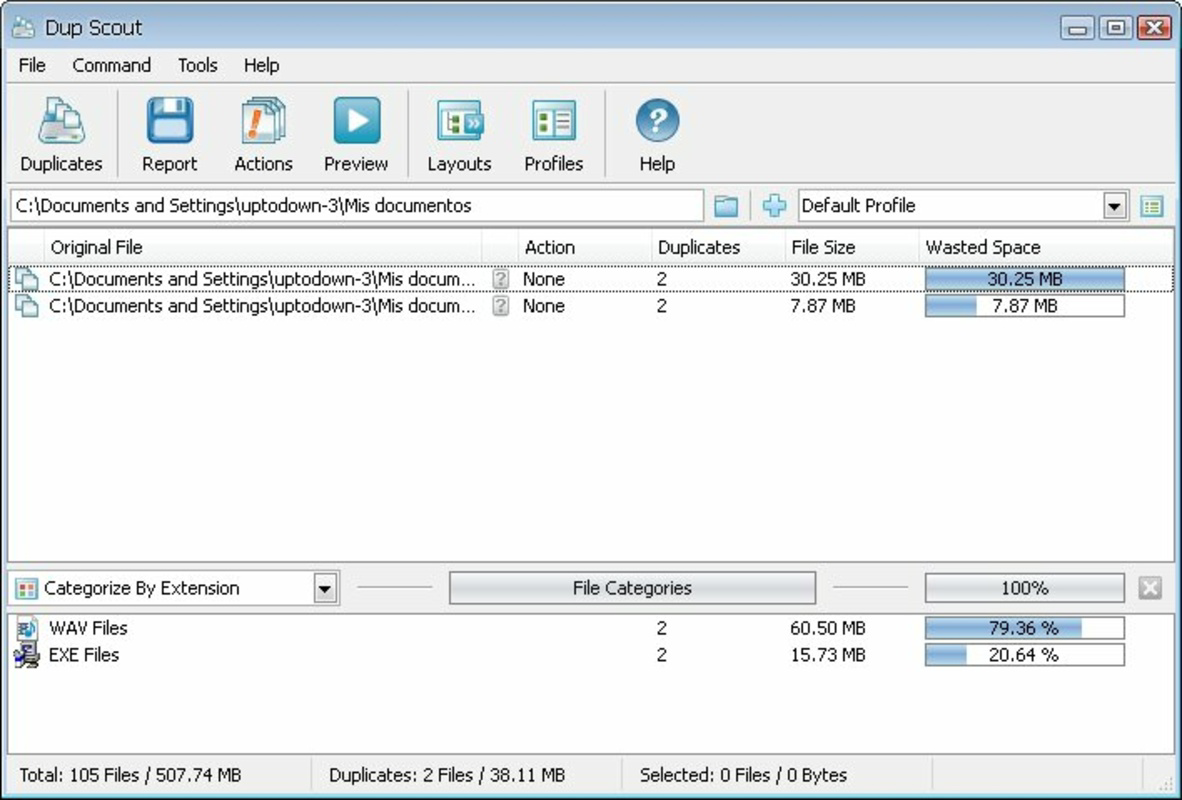
Task: Open the Categorize By Extension dropdown arrow
Action: [325, 589]
